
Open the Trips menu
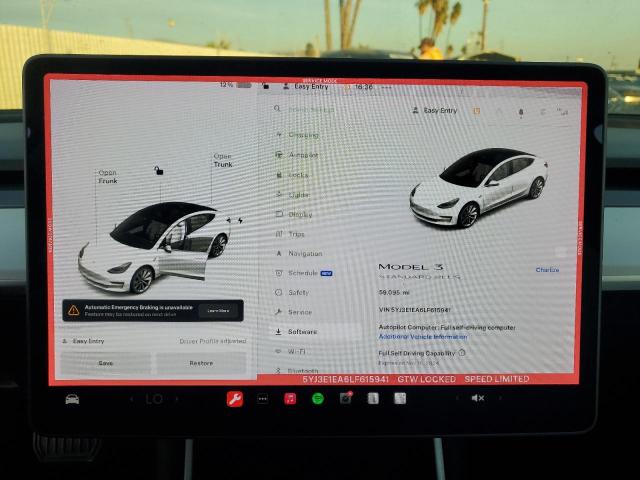tap(291, 234)
